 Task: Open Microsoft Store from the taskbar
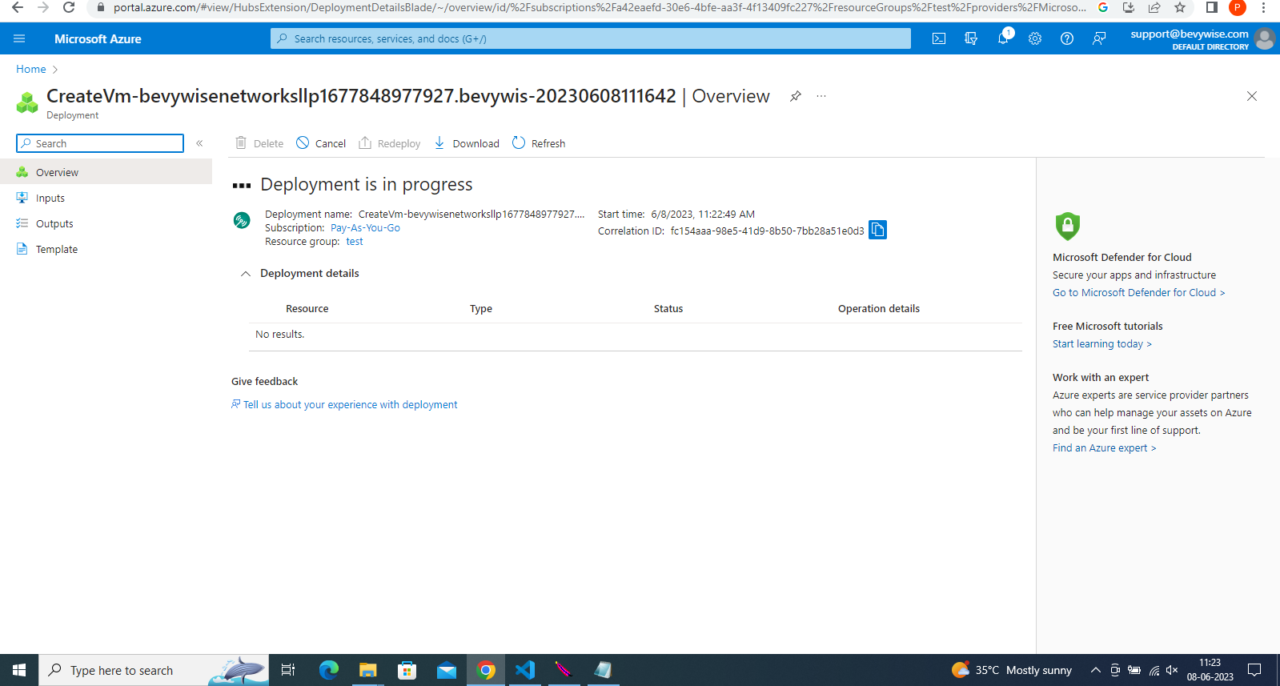point(407,670)
